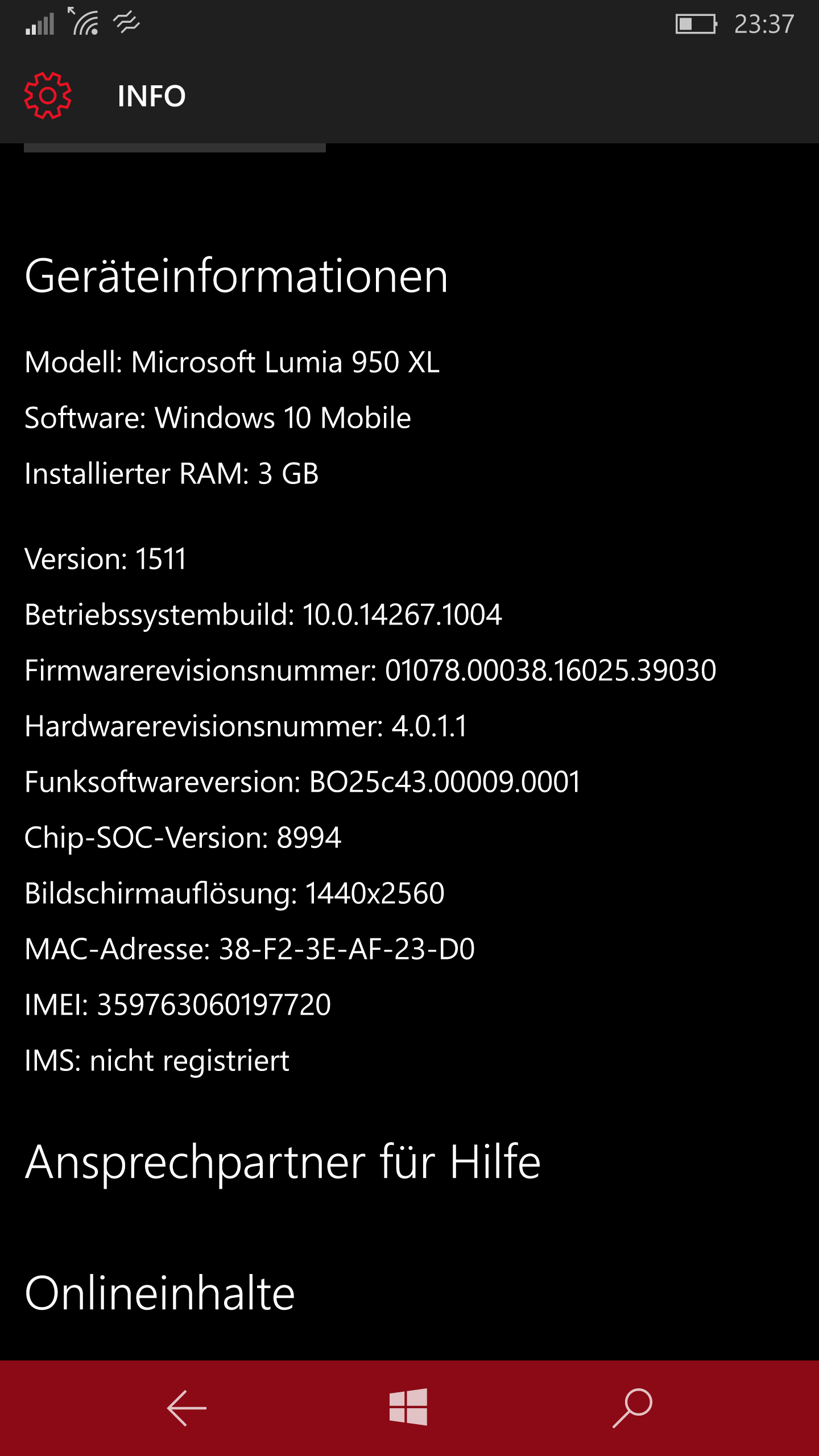
Task: Open the Ansprechpartner für Hilfe section
Action: click(283, 1162)
